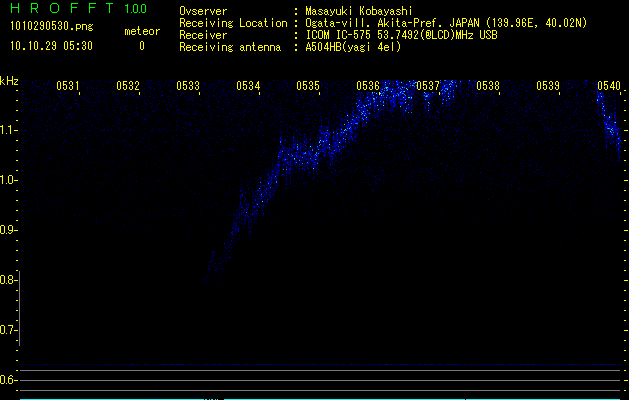Image resolution: width=629 pixels, height=400 pixels.
Task: Click the Receiving antenna label
Action: pos(230,47)
